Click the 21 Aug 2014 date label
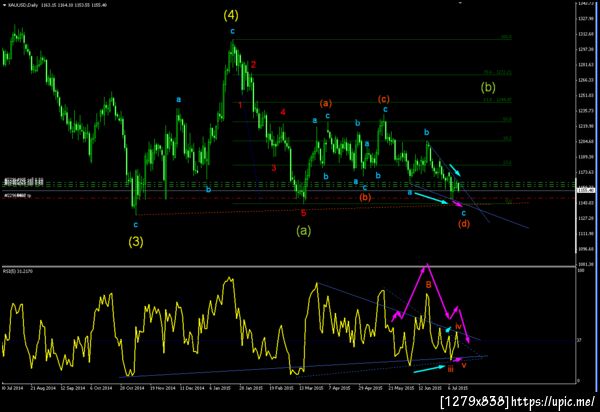The image size is (600, 412). coord(43,388)
